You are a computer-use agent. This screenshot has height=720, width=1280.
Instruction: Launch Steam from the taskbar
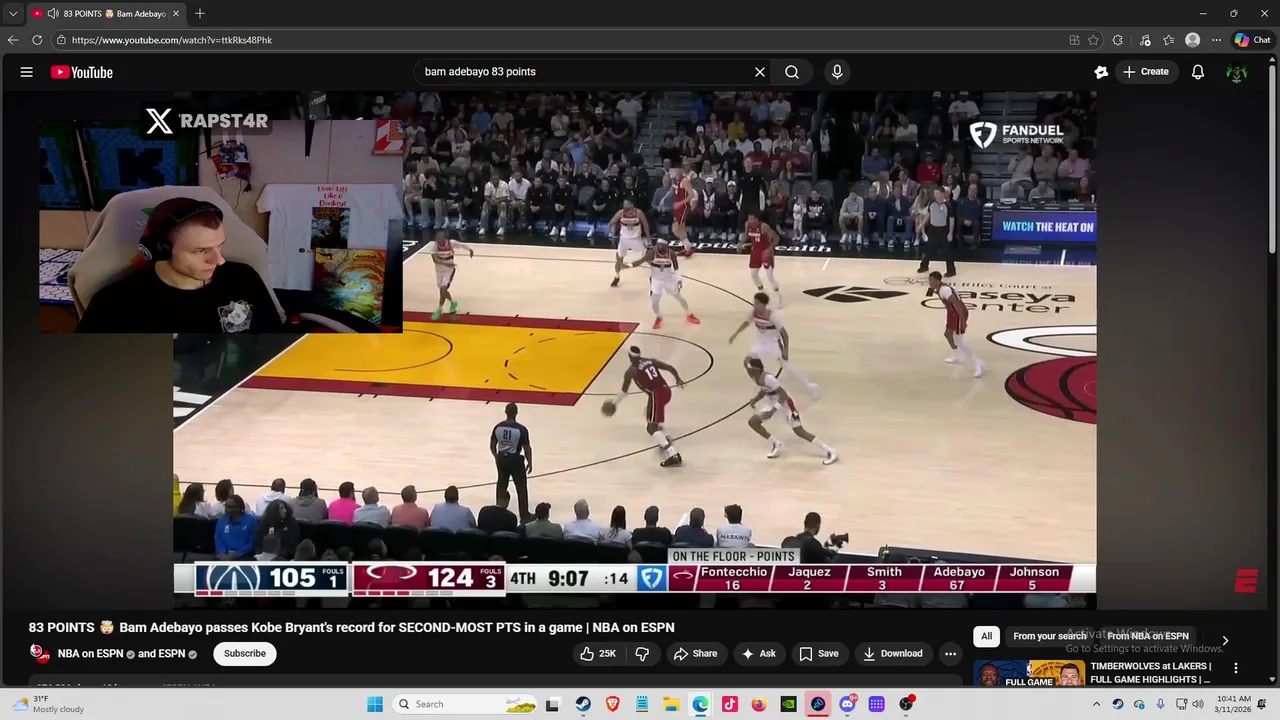pos(583,704)
